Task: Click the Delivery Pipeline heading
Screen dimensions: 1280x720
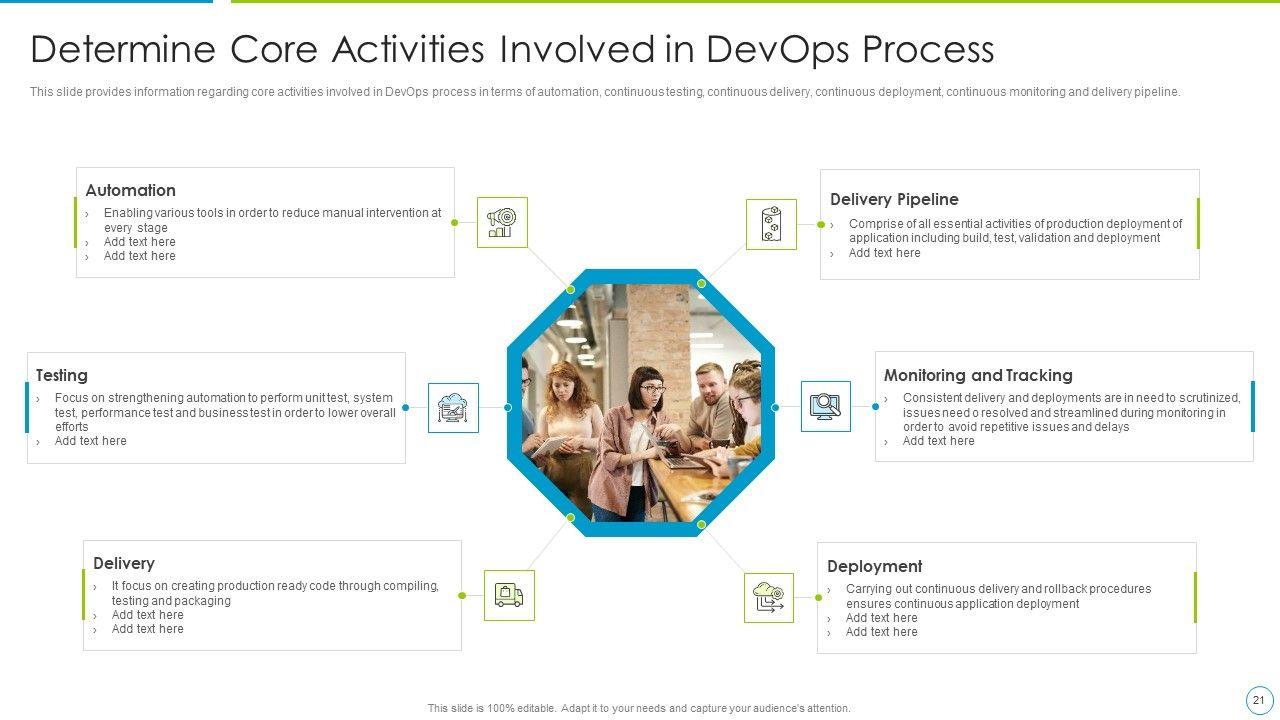Action: coord(894,199)
